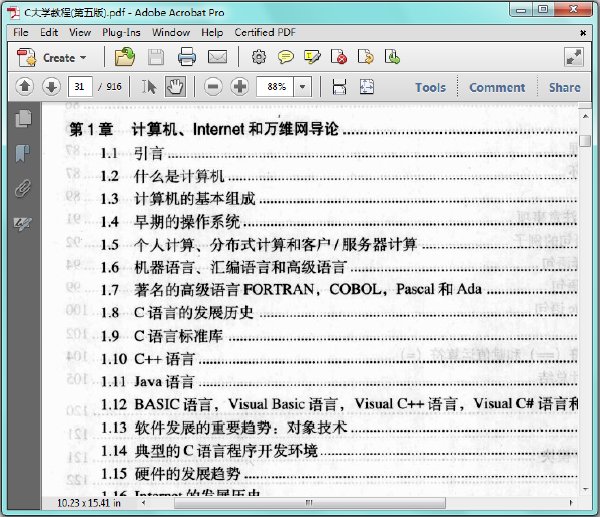This screenshot has width=600, height=517.
Task: Click the zoom percentage field showing 88%
Action: pos(276,87)
